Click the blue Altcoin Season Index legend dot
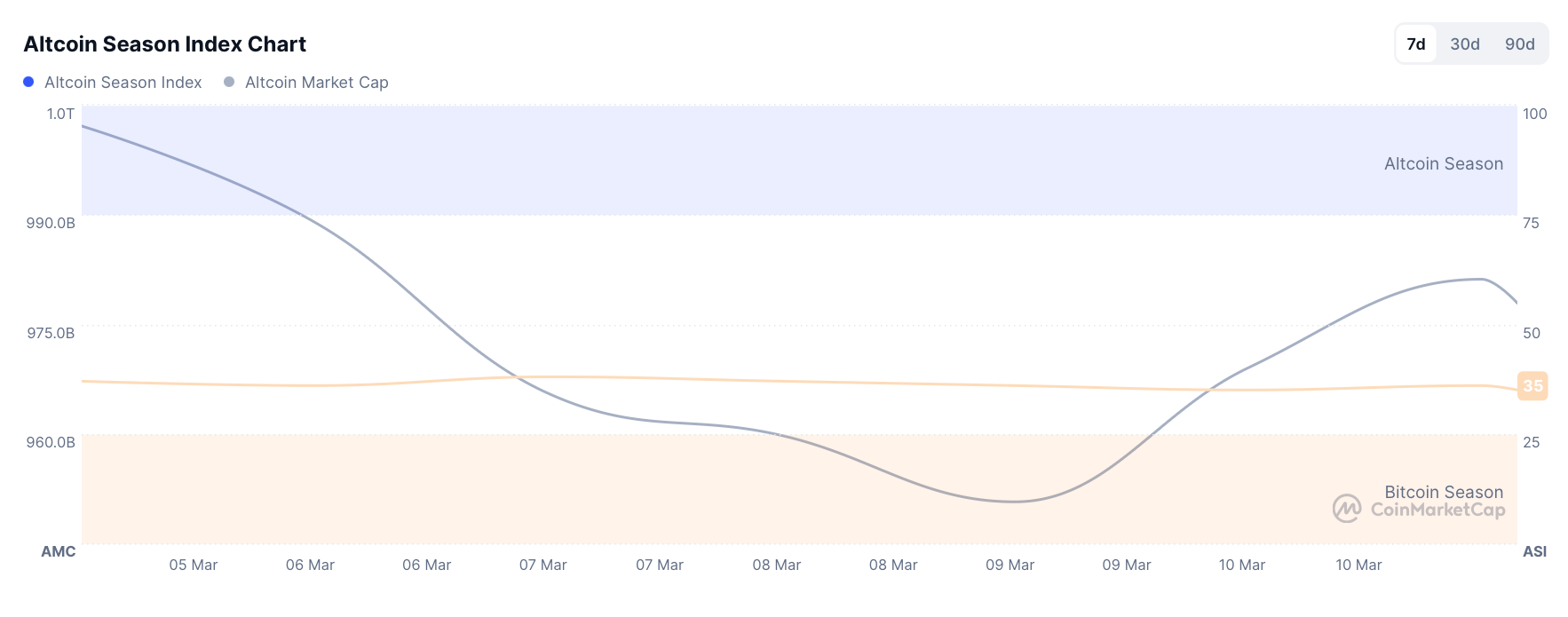1568x617 pixels. click(28, 82)
